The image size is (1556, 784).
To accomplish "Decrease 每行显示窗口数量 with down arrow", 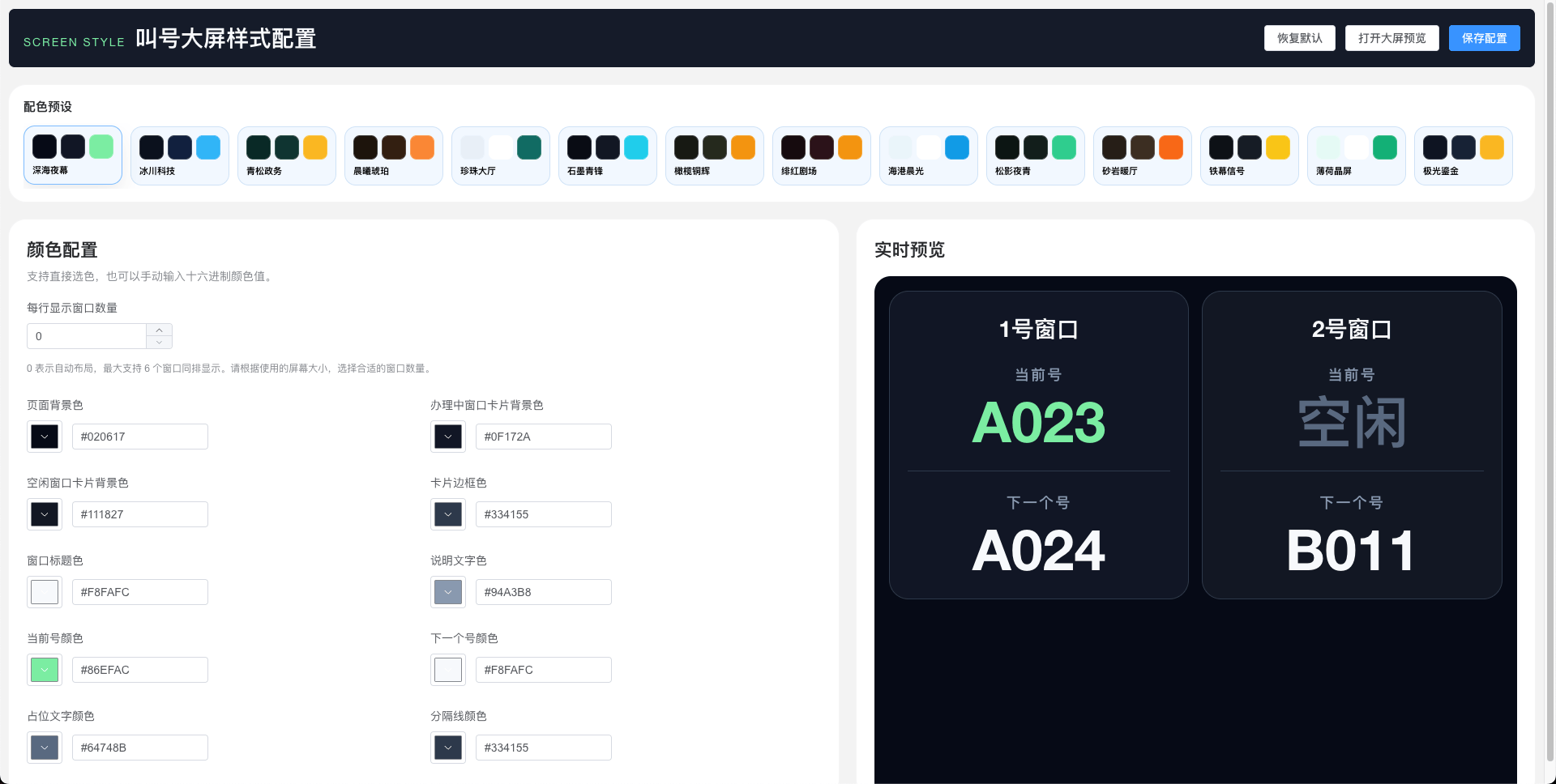I will (160, 343).
